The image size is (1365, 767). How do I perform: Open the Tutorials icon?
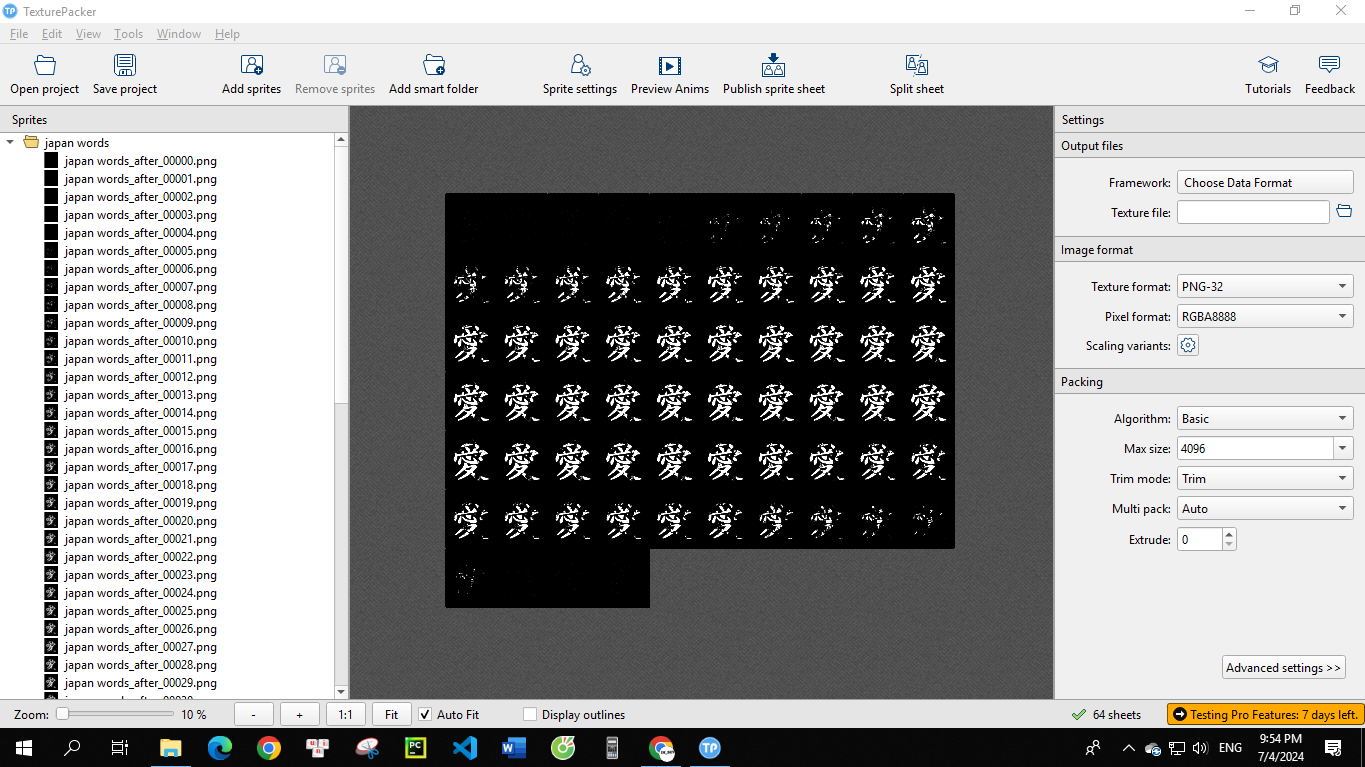coord(1267,72)
